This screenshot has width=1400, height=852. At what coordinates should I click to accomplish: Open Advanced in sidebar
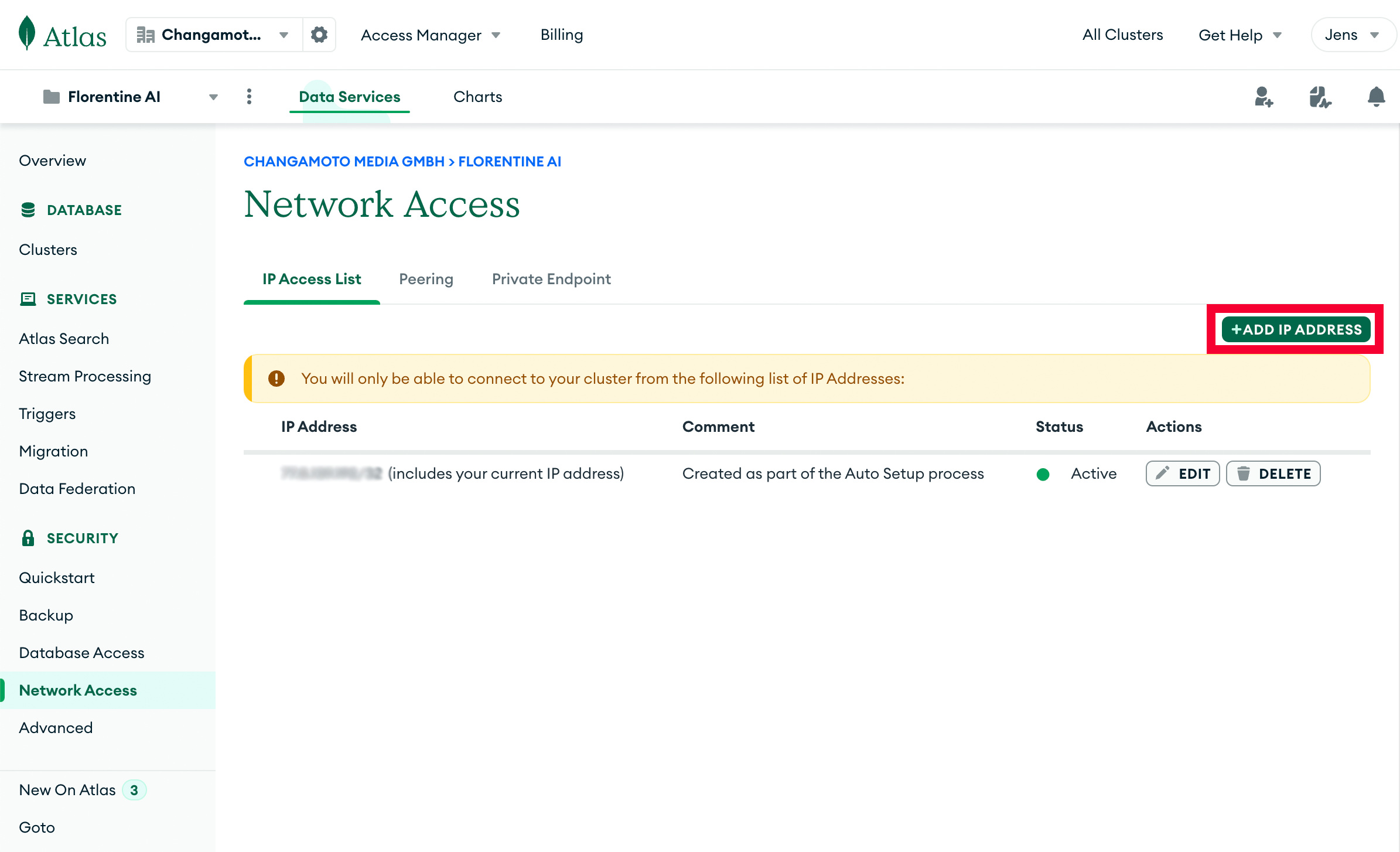(x=56, y=728)
